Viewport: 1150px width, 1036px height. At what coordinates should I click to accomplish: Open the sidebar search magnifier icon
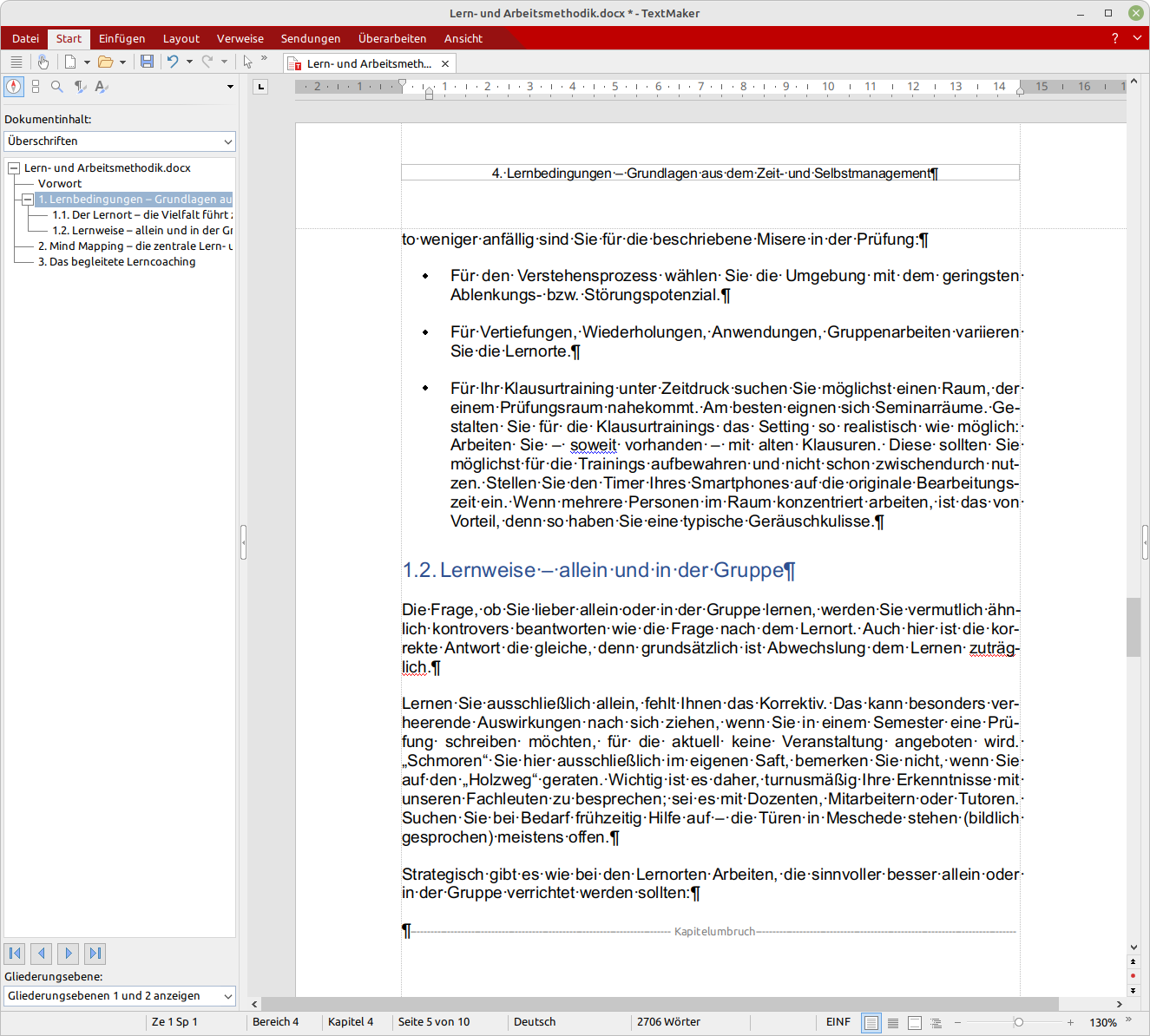tap(57, 87)
